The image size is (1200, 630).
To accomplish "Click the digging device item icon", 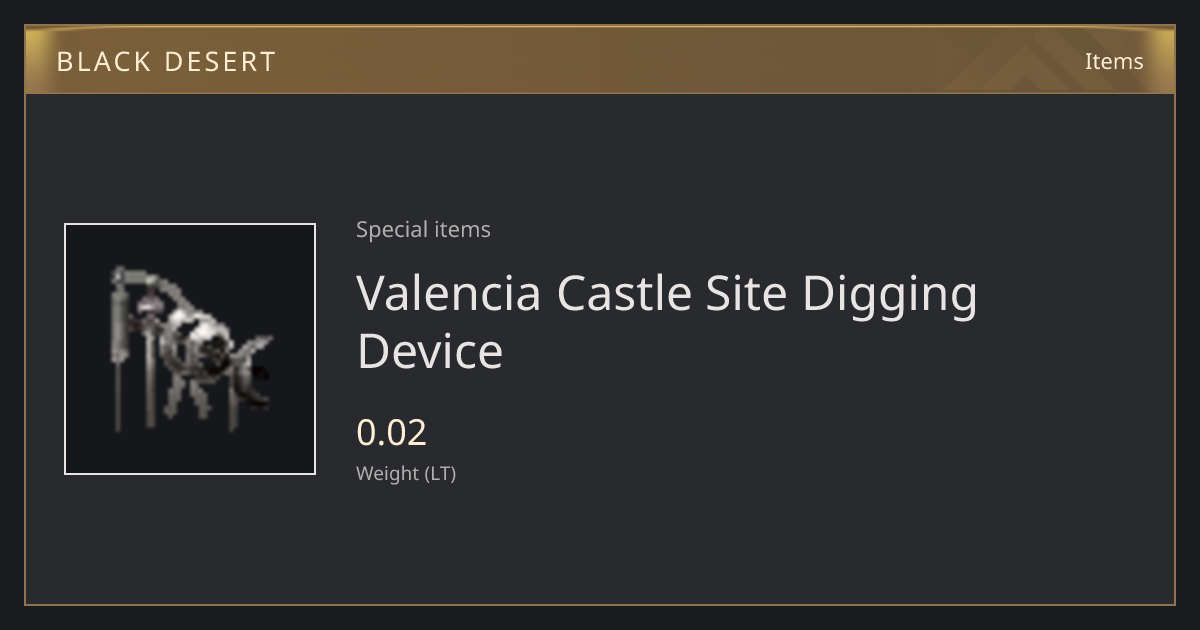I will [x=190, y=349].
